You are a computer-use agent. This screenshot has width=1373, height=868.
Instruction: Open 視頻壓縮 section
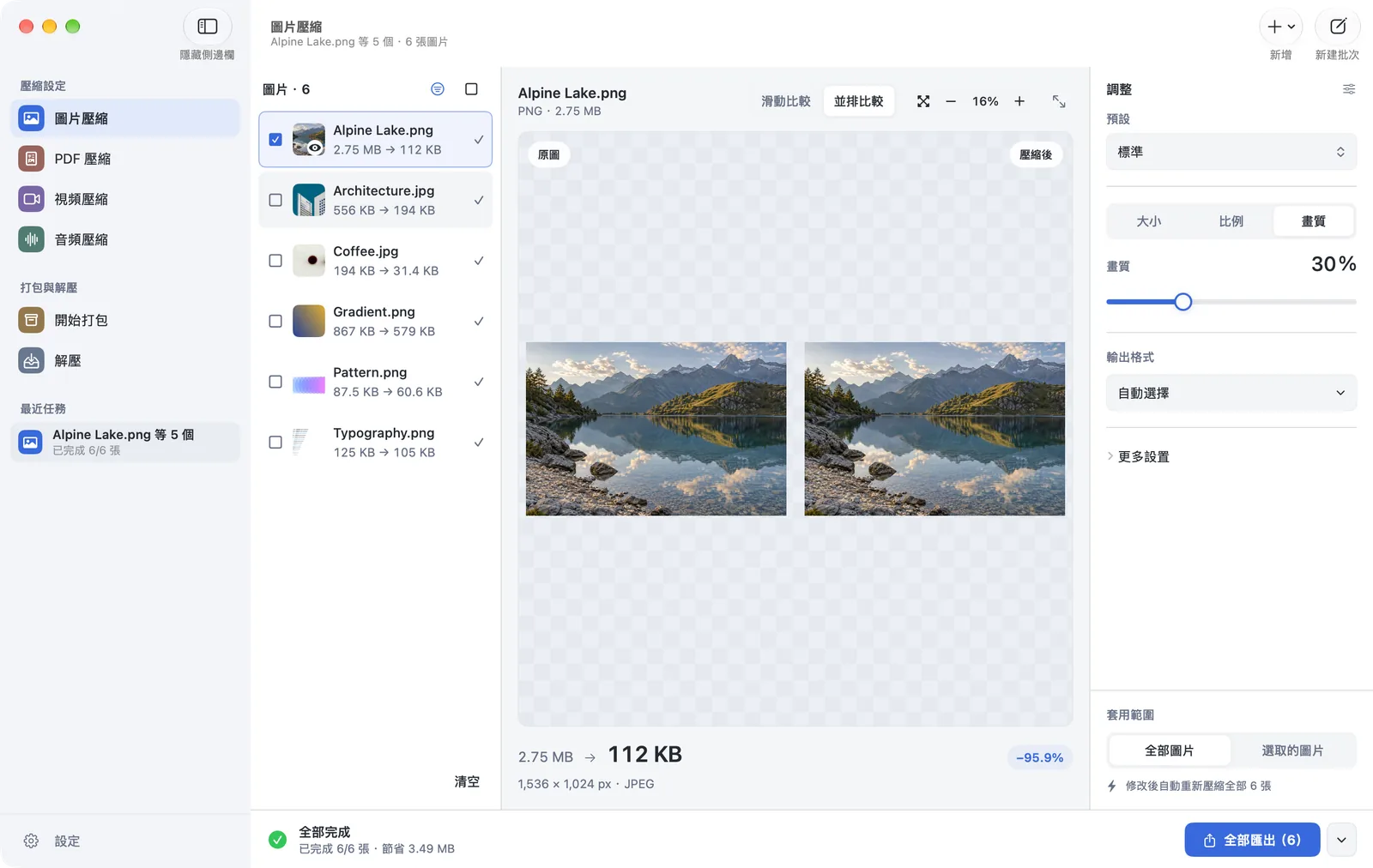coord(125,199)
